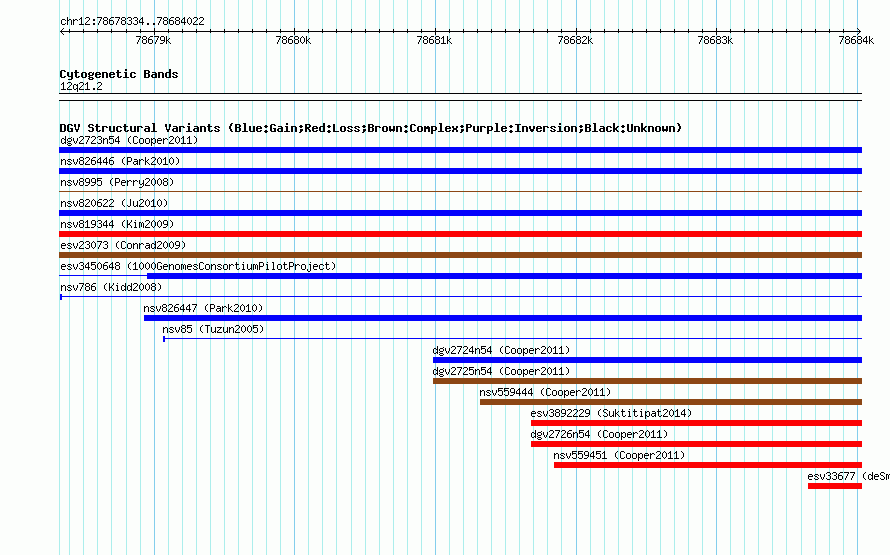Click dgv2725n54 (Cooper2011) label

[501, 371]
